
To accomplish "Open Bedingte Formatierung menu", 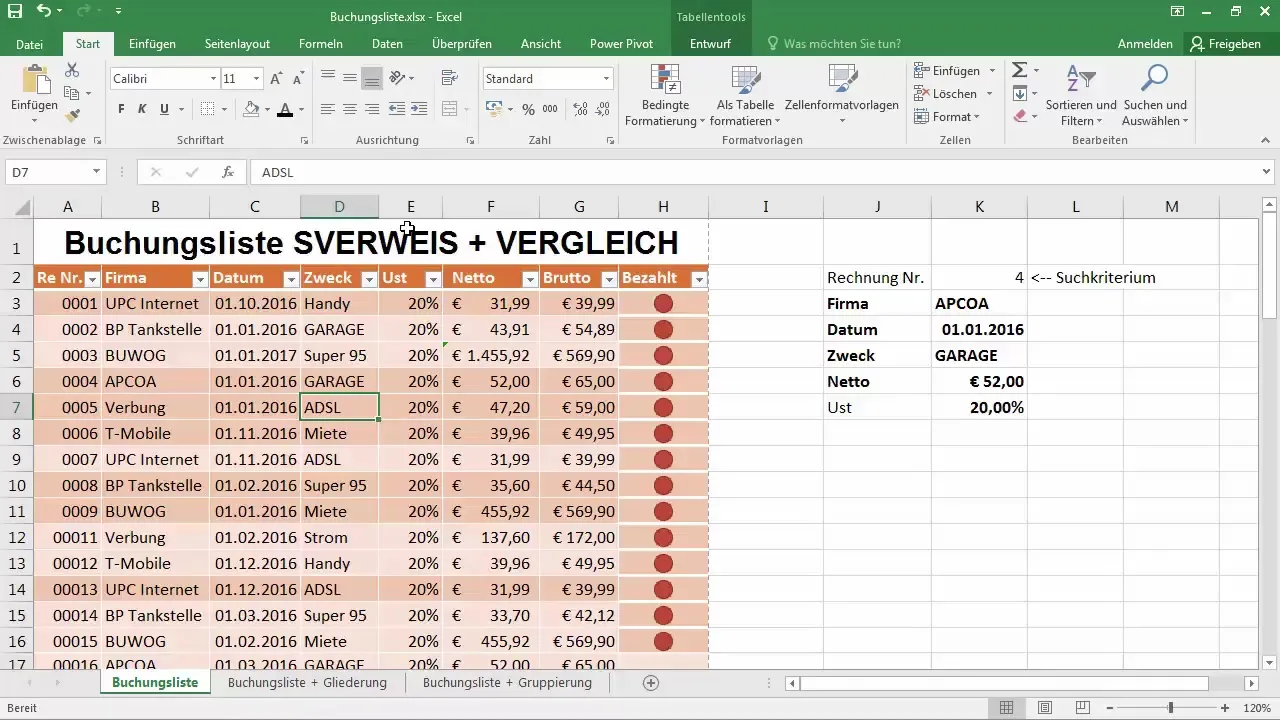I will pyautogui.click(x=665, y=96).
